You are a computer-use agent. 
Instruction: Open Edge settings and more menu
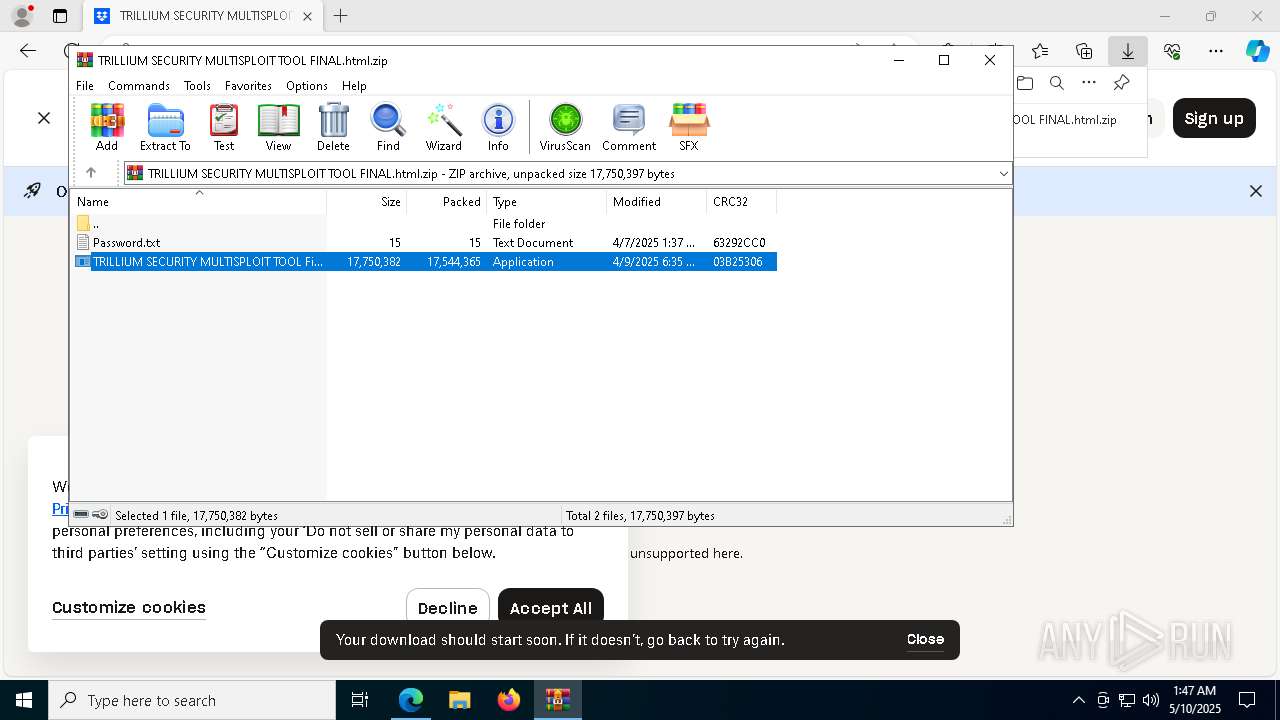click(1216, 51)
